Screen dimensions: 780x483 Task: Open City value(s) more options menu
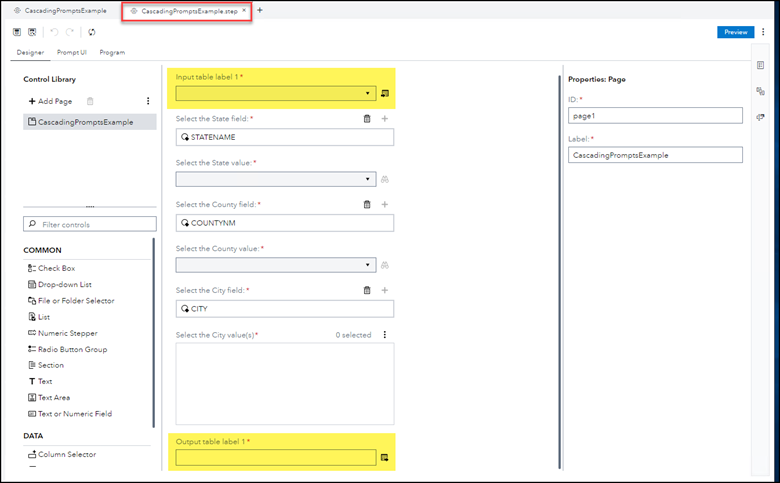(x=385, y=335)
